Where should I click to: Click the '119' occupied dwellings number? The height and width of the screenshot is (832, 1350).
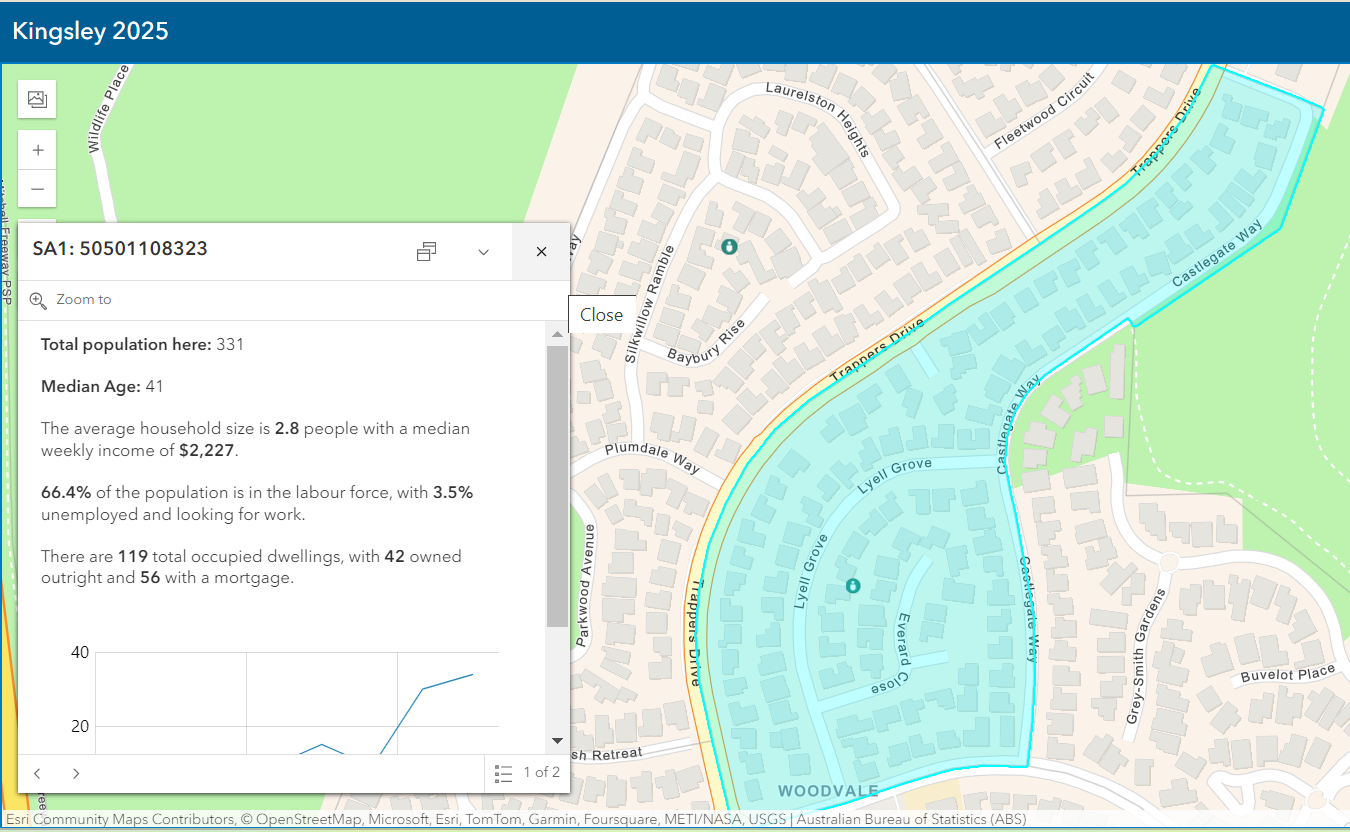click(133, 556)
